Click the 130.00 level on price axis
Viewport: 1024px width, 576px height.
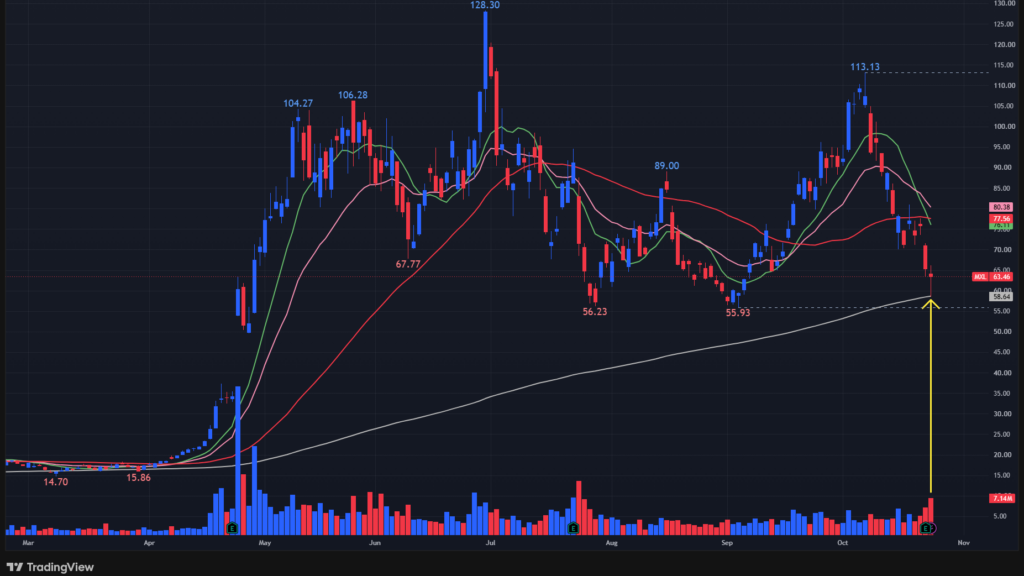[1004, 3]
